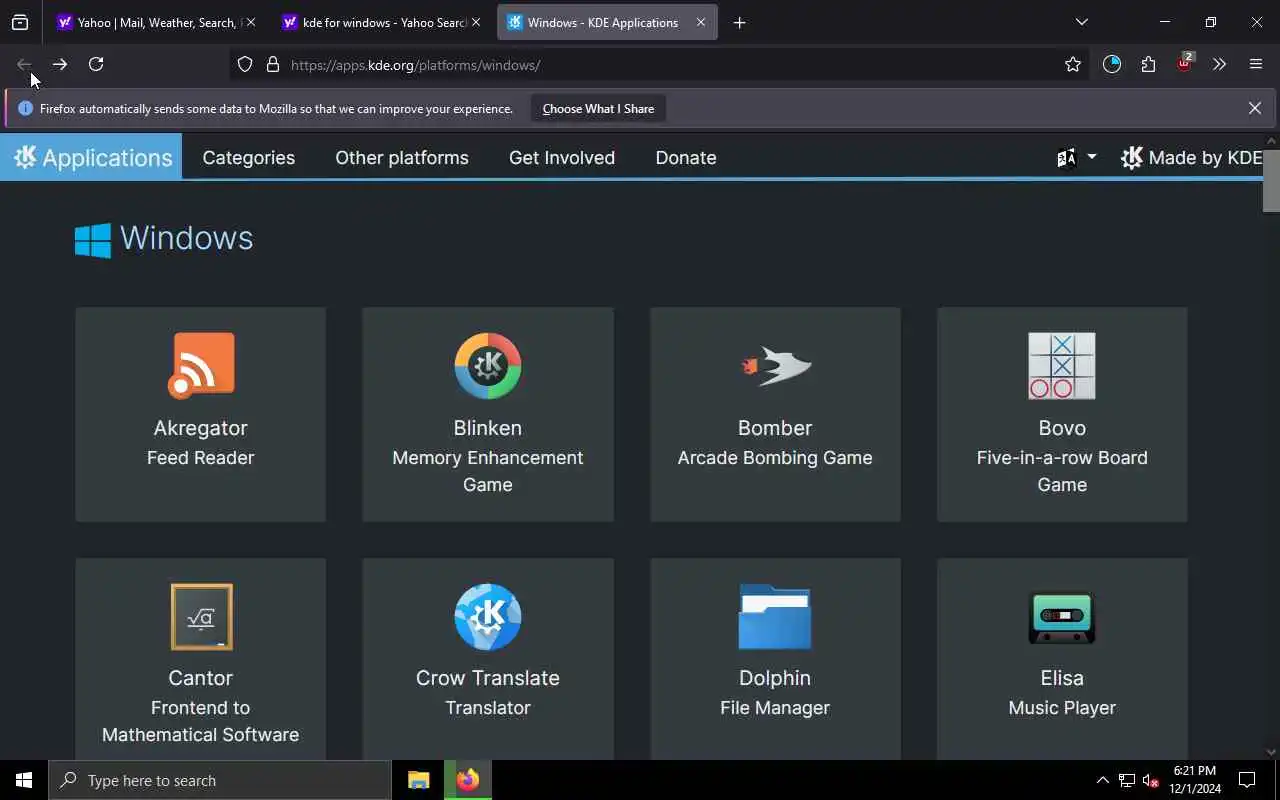1280x800 pixels.
Task: Open File Explorer from the taskbar
Action: click(x=419, y=780)
